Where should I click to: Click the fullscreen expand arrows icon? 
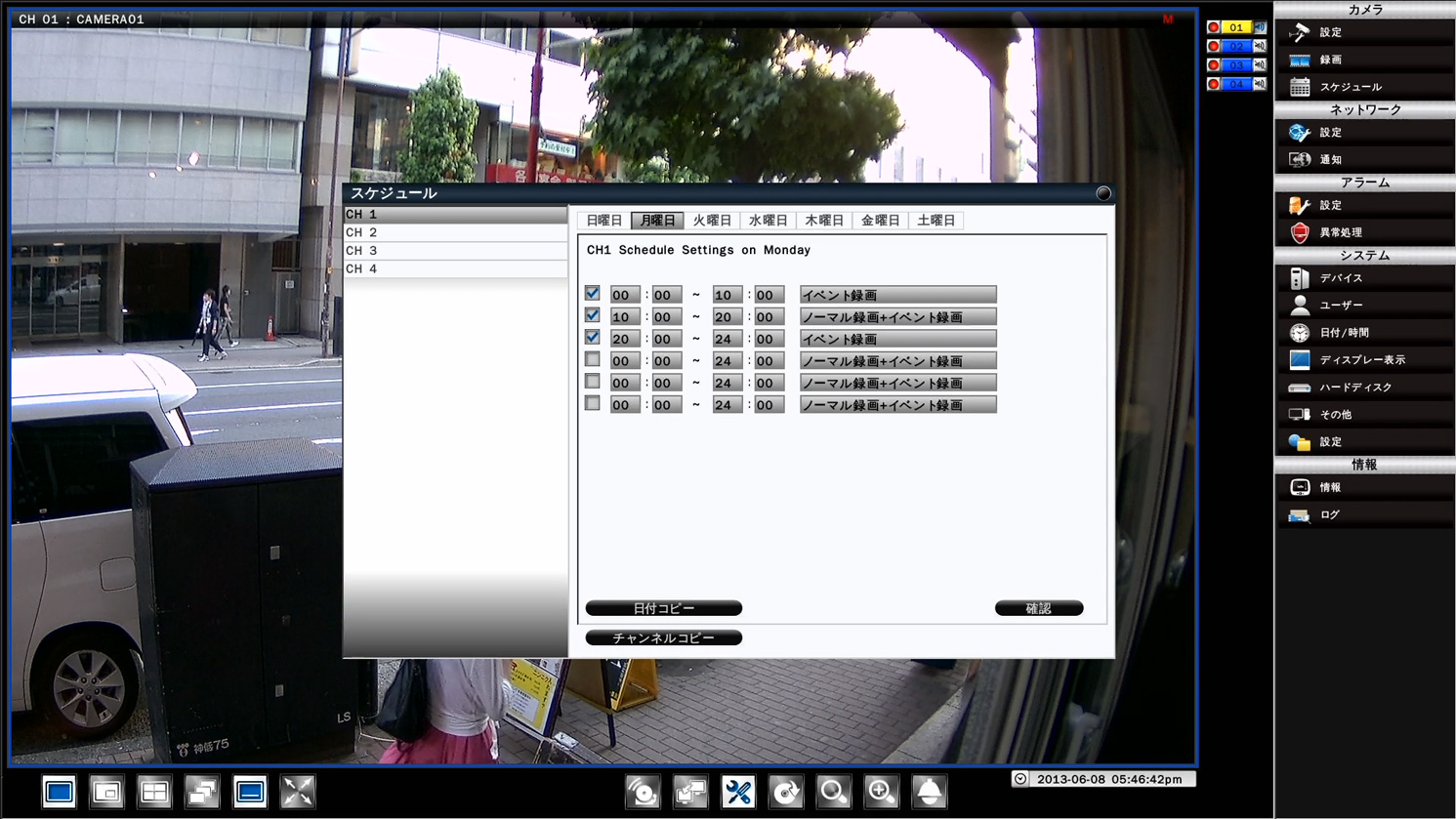point(298,792)
